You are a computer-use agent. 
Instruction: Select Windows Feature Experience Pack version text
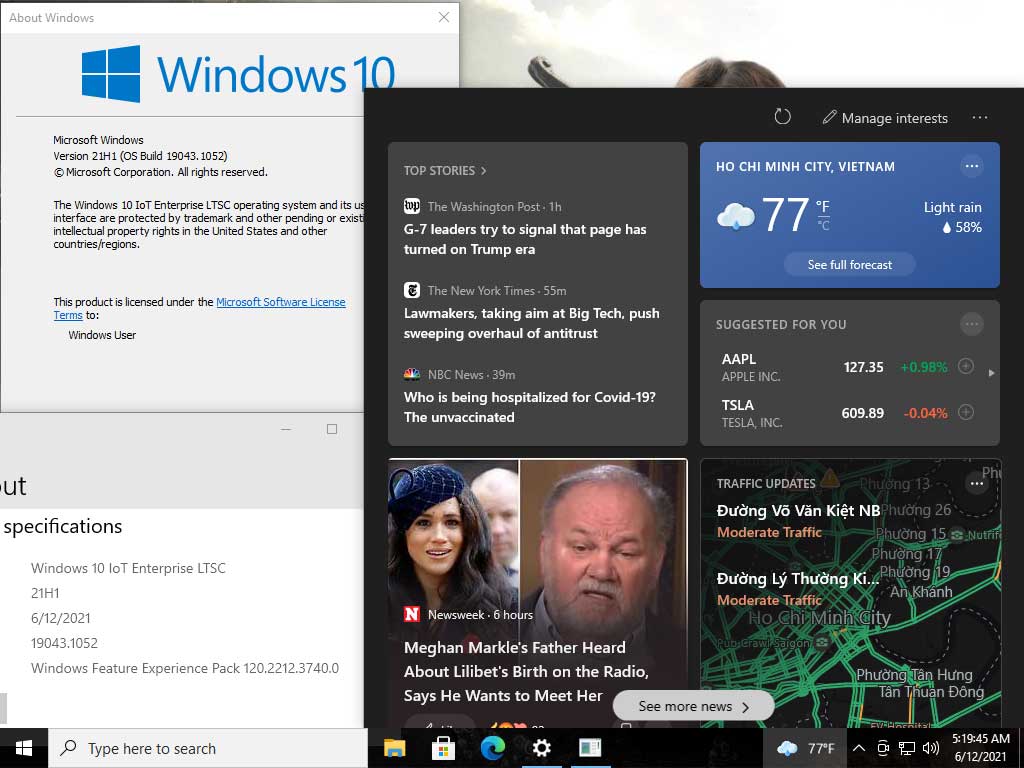(x=185, y=668)
